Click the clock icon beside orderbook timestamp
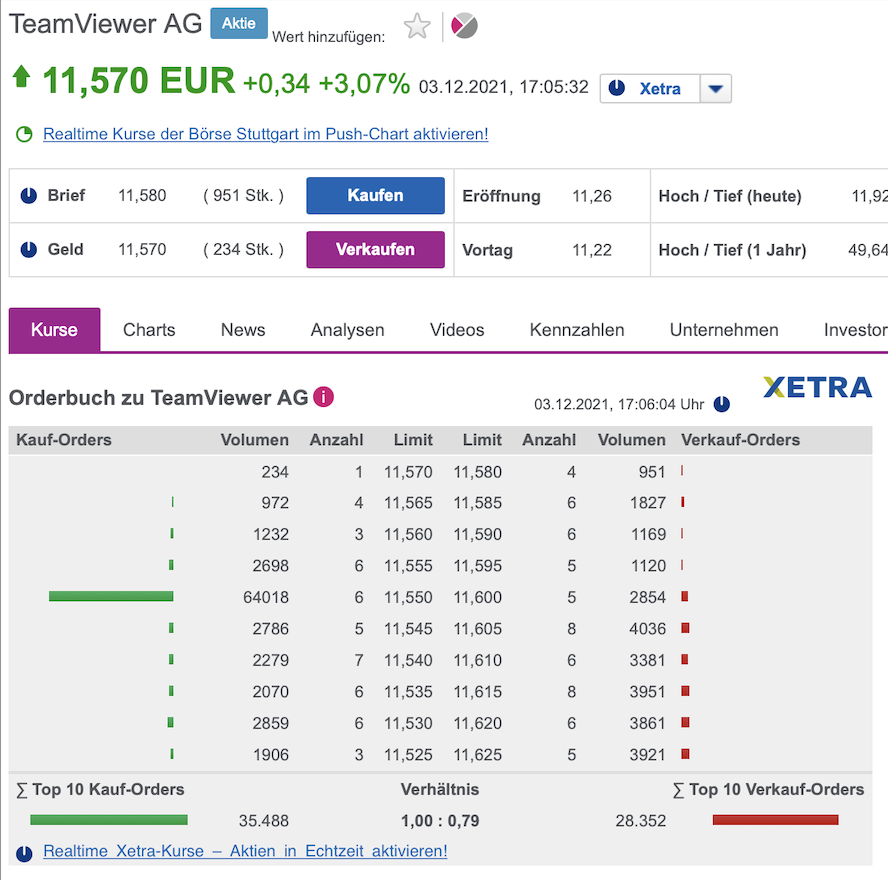The height and width of the screenshot is (880, 888). (x=722, y=404)
